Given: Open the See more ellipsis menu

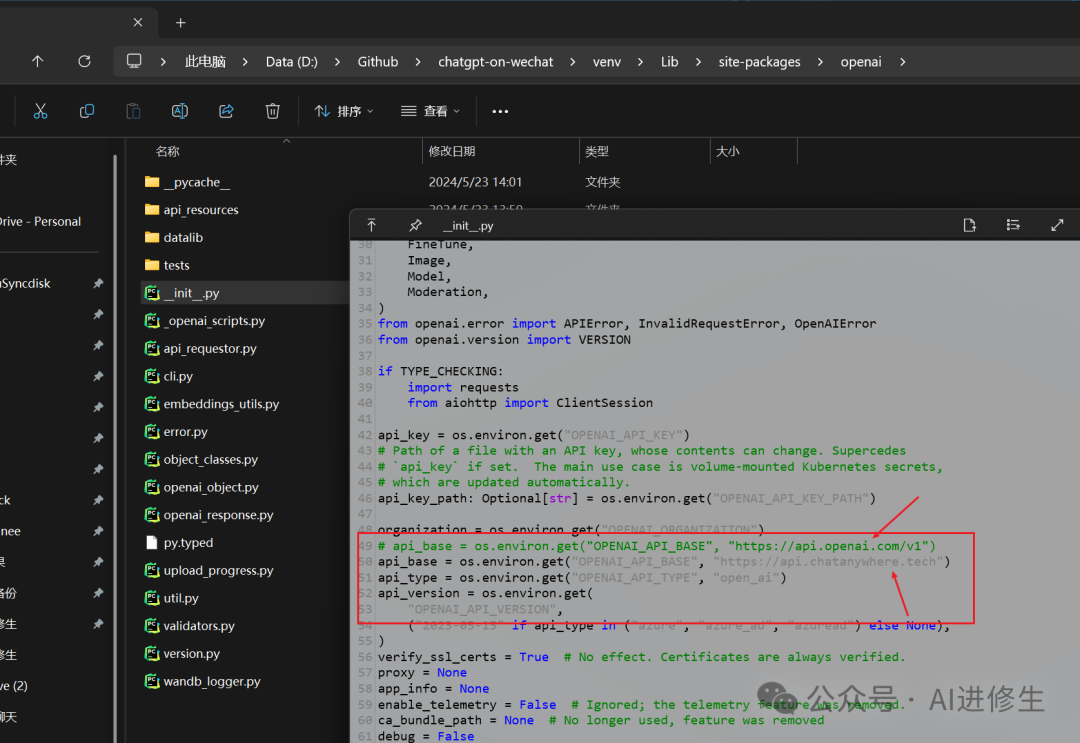Looking at the screenshot, I should point(500,111).
